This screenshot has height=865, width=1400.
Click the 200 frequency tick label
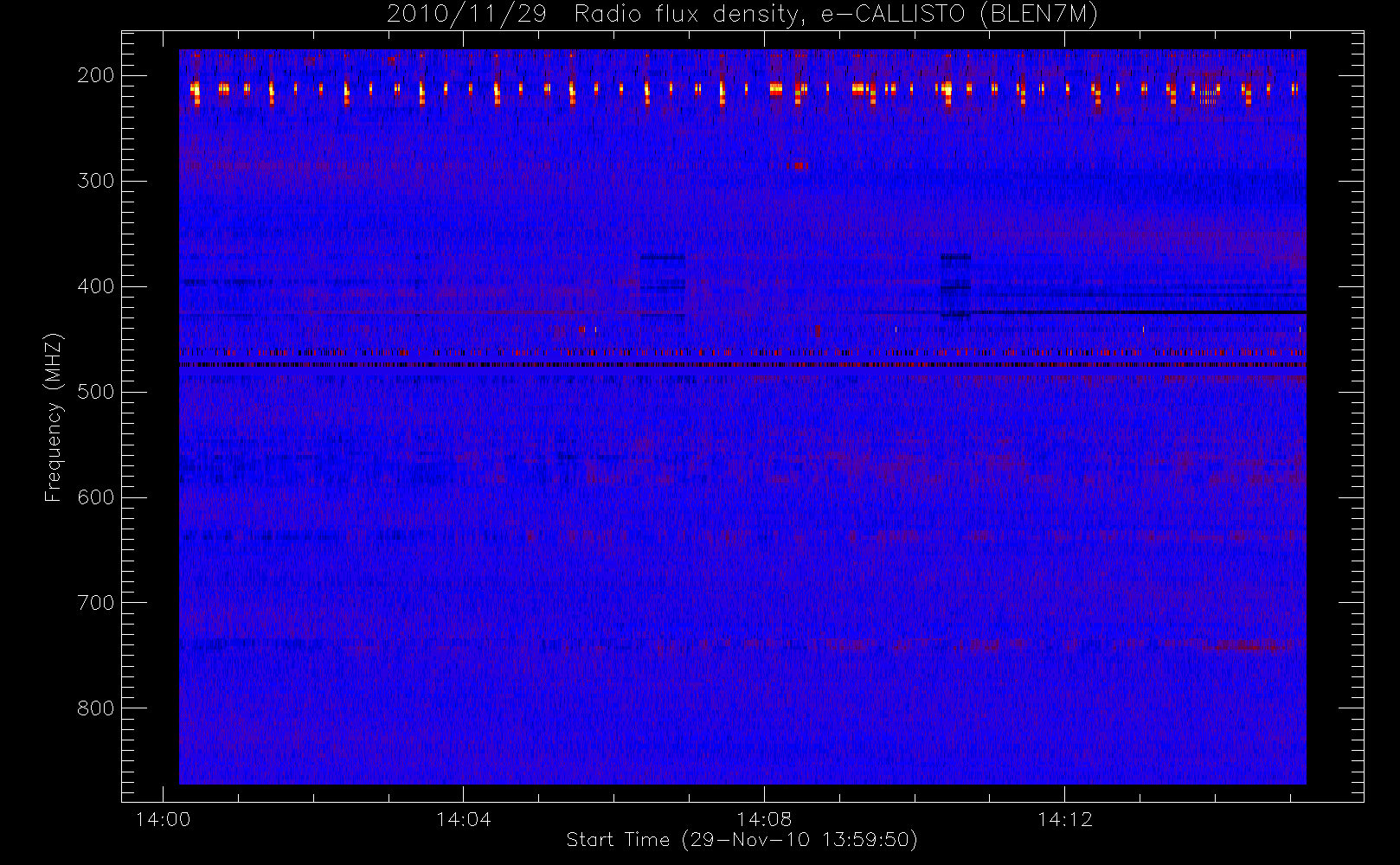[95, 75]
